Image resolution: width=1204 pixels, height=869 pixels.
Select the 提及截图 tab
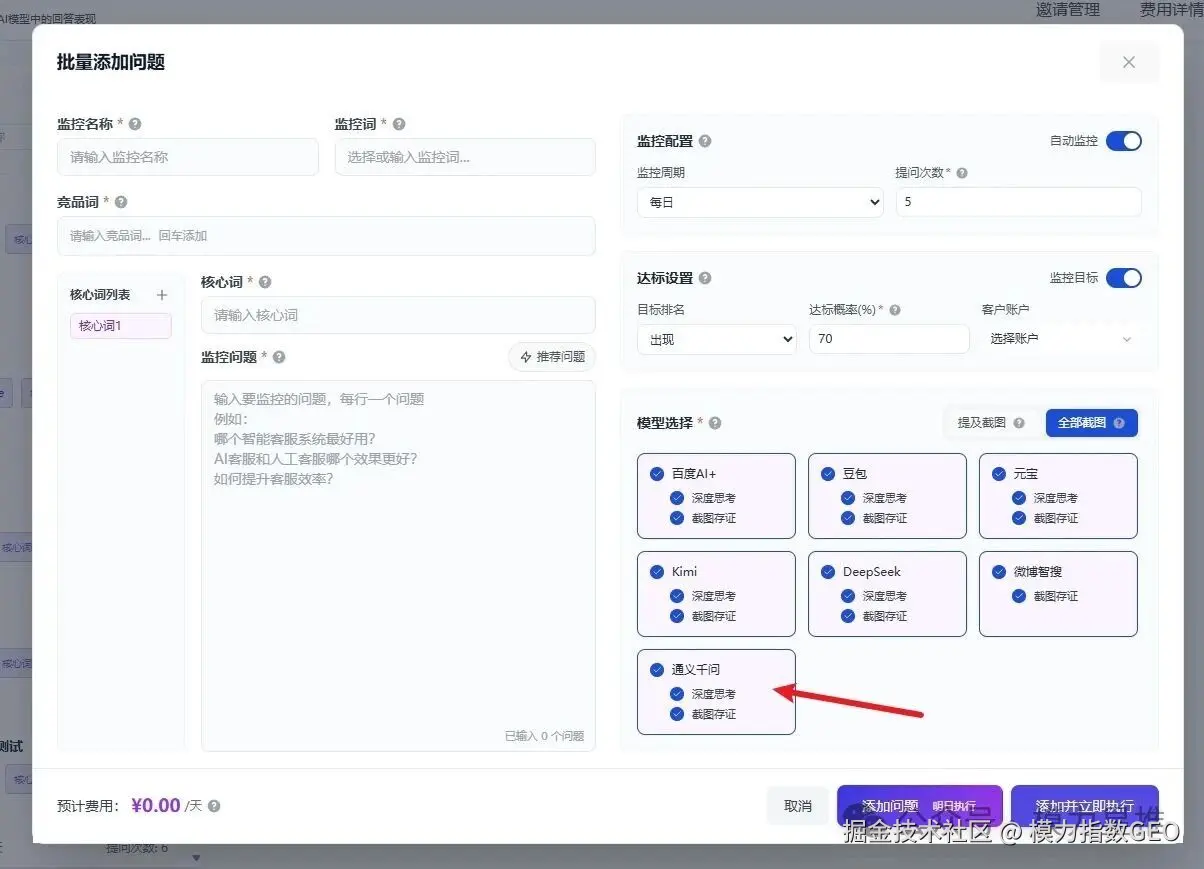coord(992,423)
